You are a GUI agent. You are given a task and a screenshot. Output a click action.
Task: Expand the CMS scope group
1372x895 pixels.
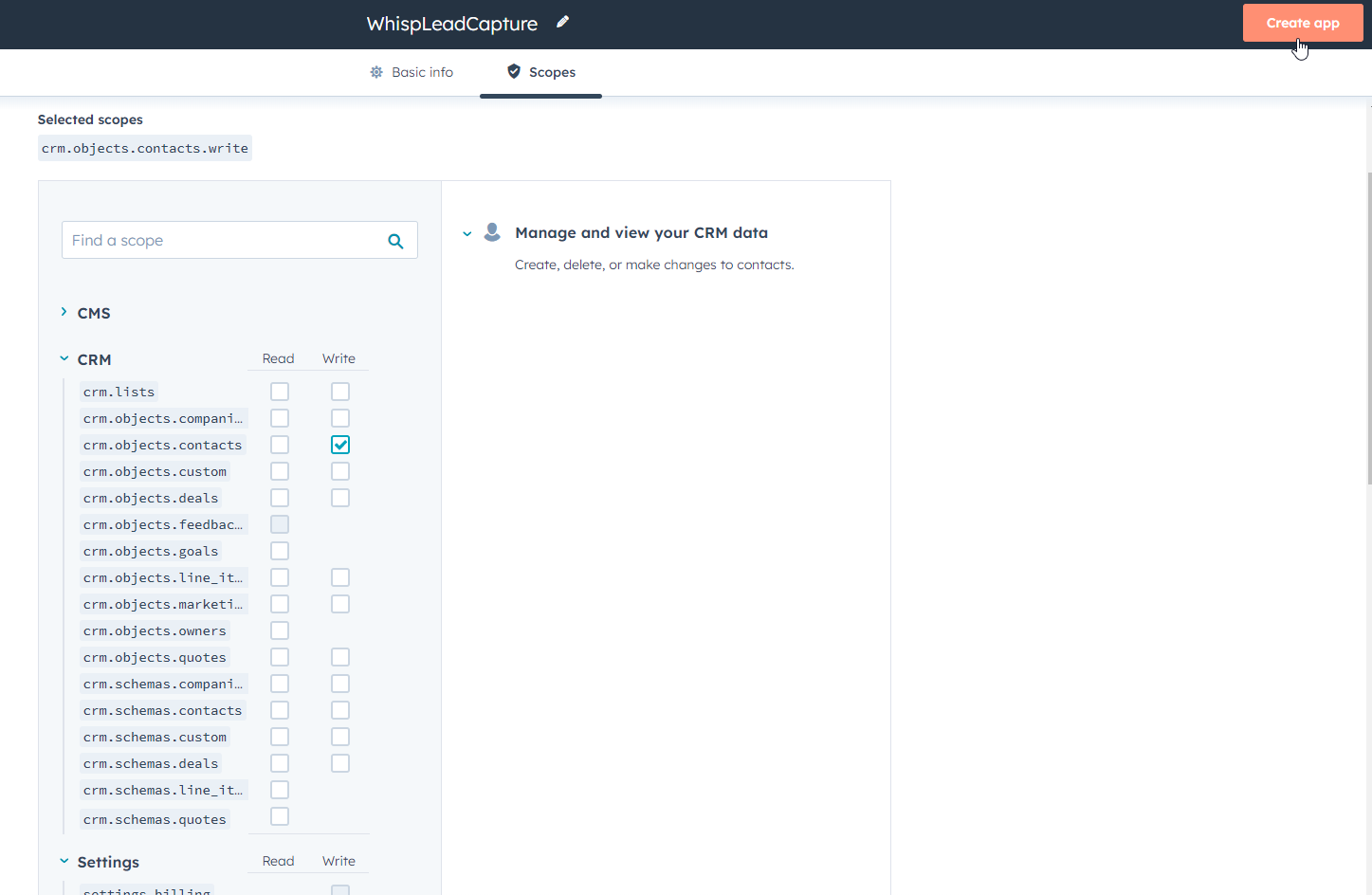[64, 312]
